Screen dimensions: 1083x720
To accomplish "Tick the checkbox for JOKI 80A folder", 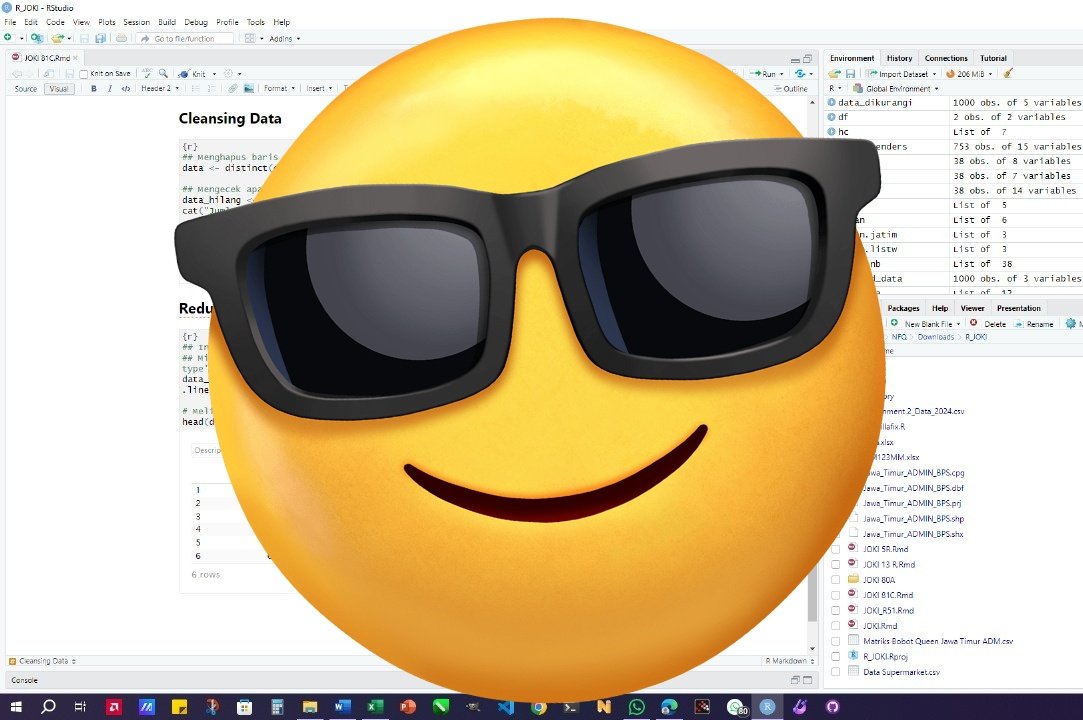I will coord(835,580).
